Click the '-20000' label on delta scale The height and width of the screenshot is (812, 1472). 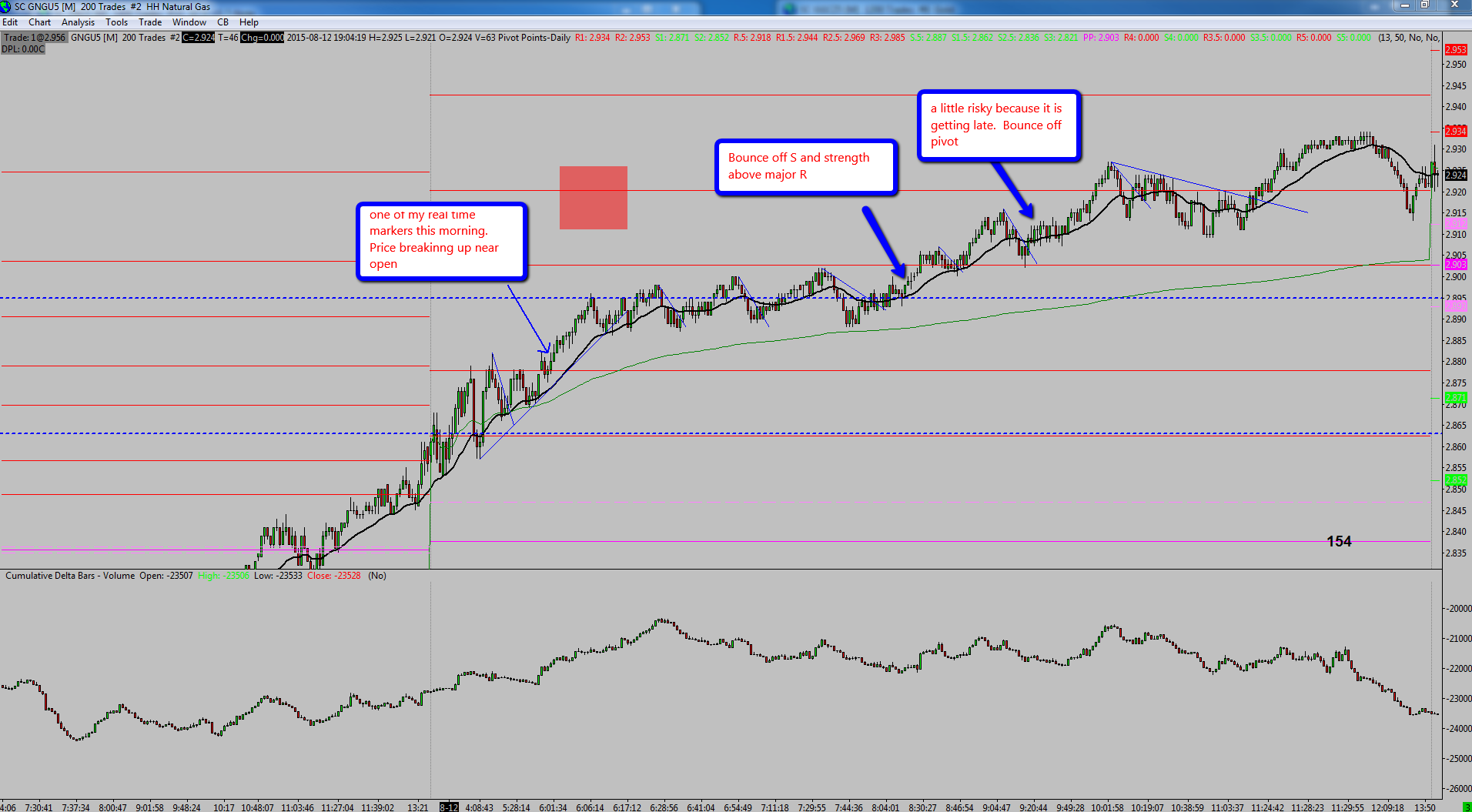pos(1459,608)
